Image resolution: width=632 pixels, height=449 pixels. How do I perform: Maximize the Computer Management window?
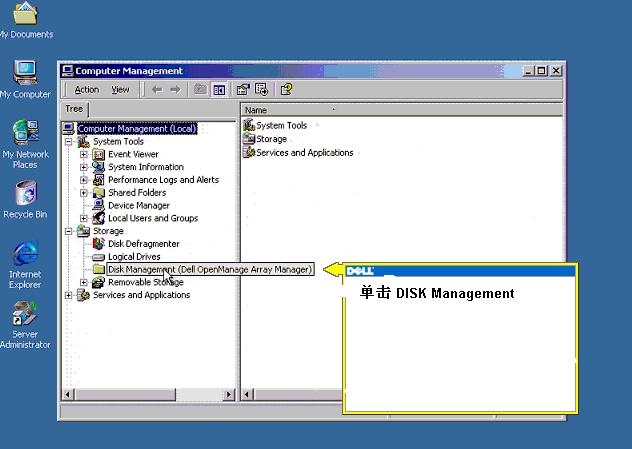pos(541,71)
